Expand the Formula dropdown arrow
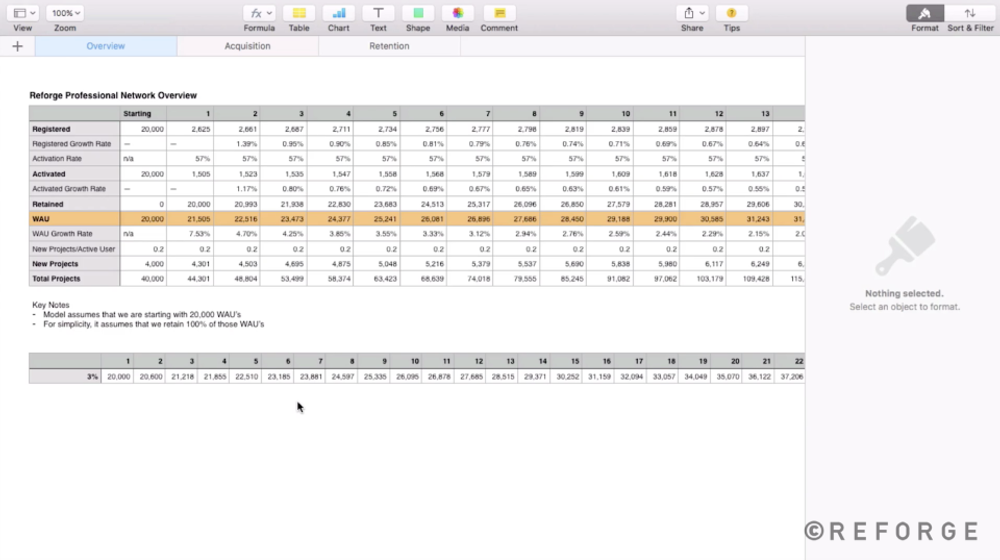This screenshot has height=560, width=1000. tap(269, 13)
